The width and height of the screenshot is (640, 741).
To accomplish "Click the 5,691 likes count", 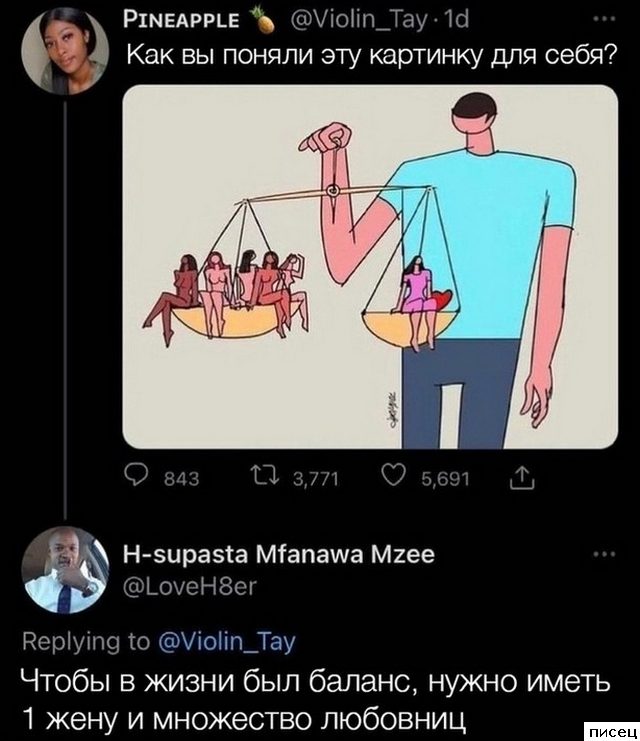I will click(445, 479).
